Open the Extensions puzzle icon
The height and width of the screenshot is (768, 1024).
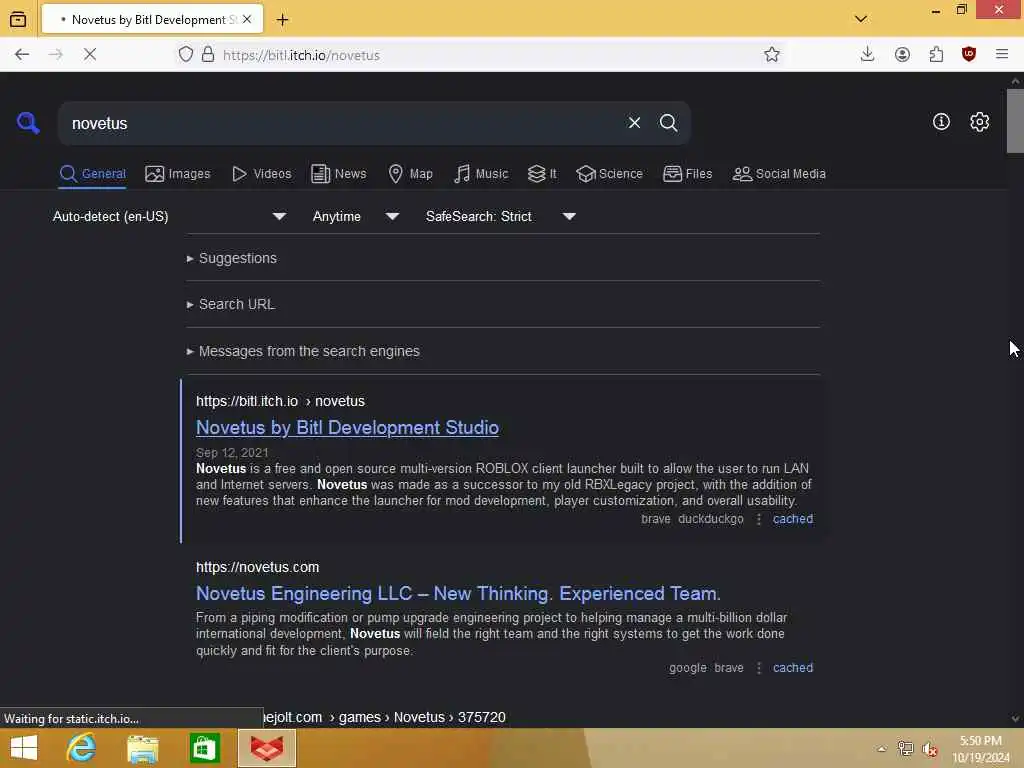pos(936,55)
